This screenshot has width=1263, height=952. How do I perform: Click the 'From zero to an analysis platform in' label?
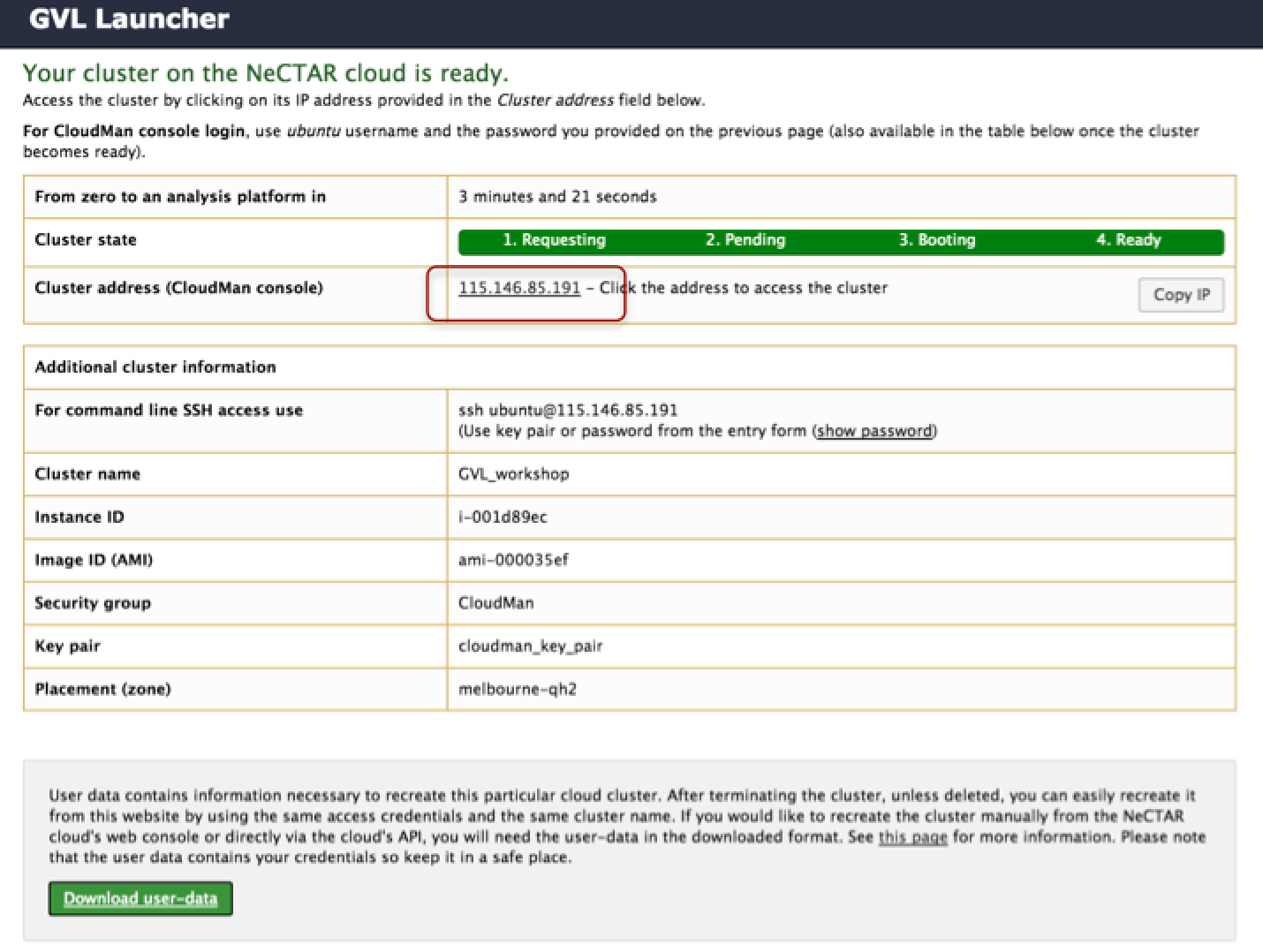(x=180, y=197)
